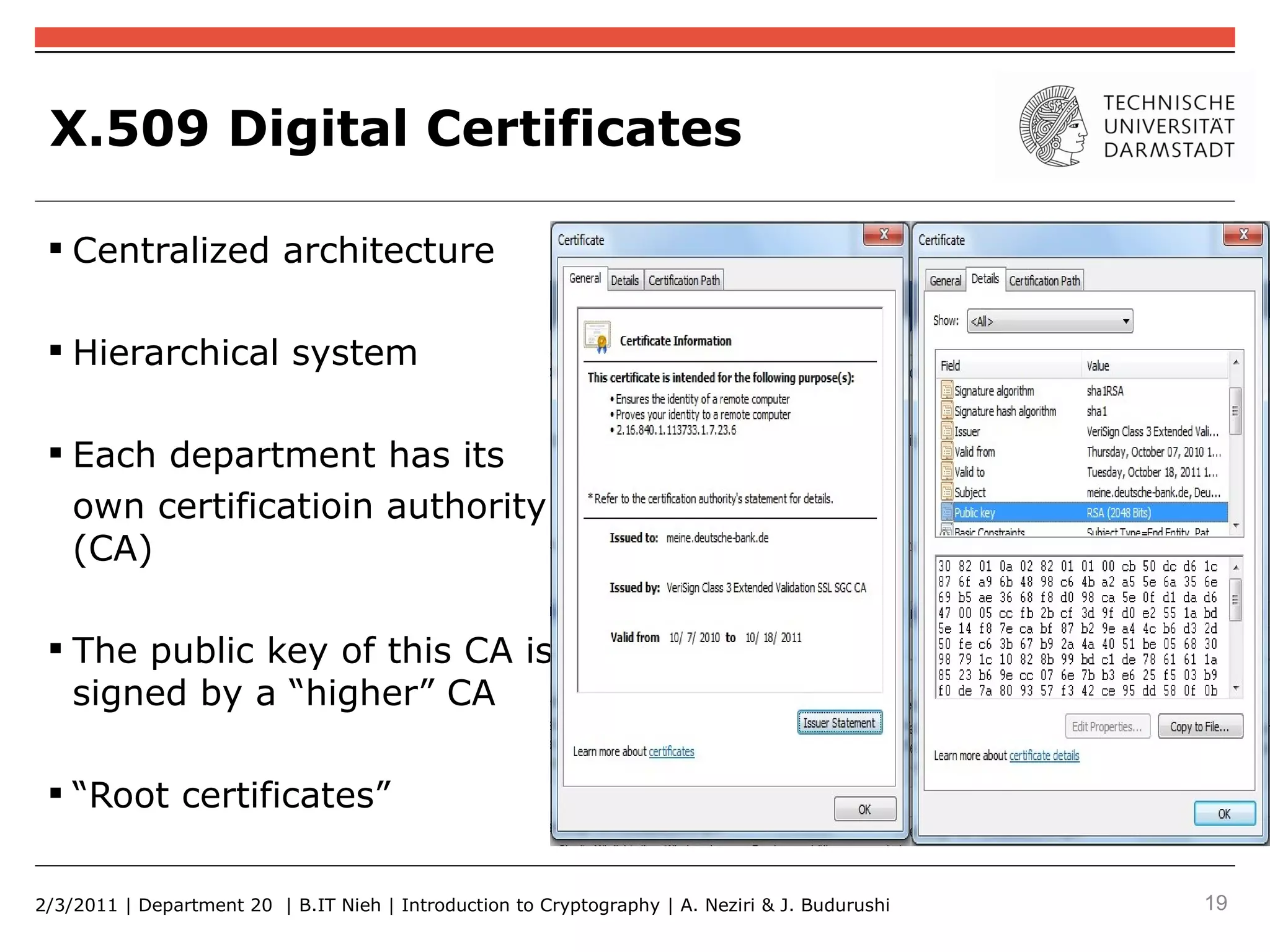The width and height of the screenshot is (1270, 952).
Task: Close the right Certificate dialog with X
Action: (x=1243, y=234)
